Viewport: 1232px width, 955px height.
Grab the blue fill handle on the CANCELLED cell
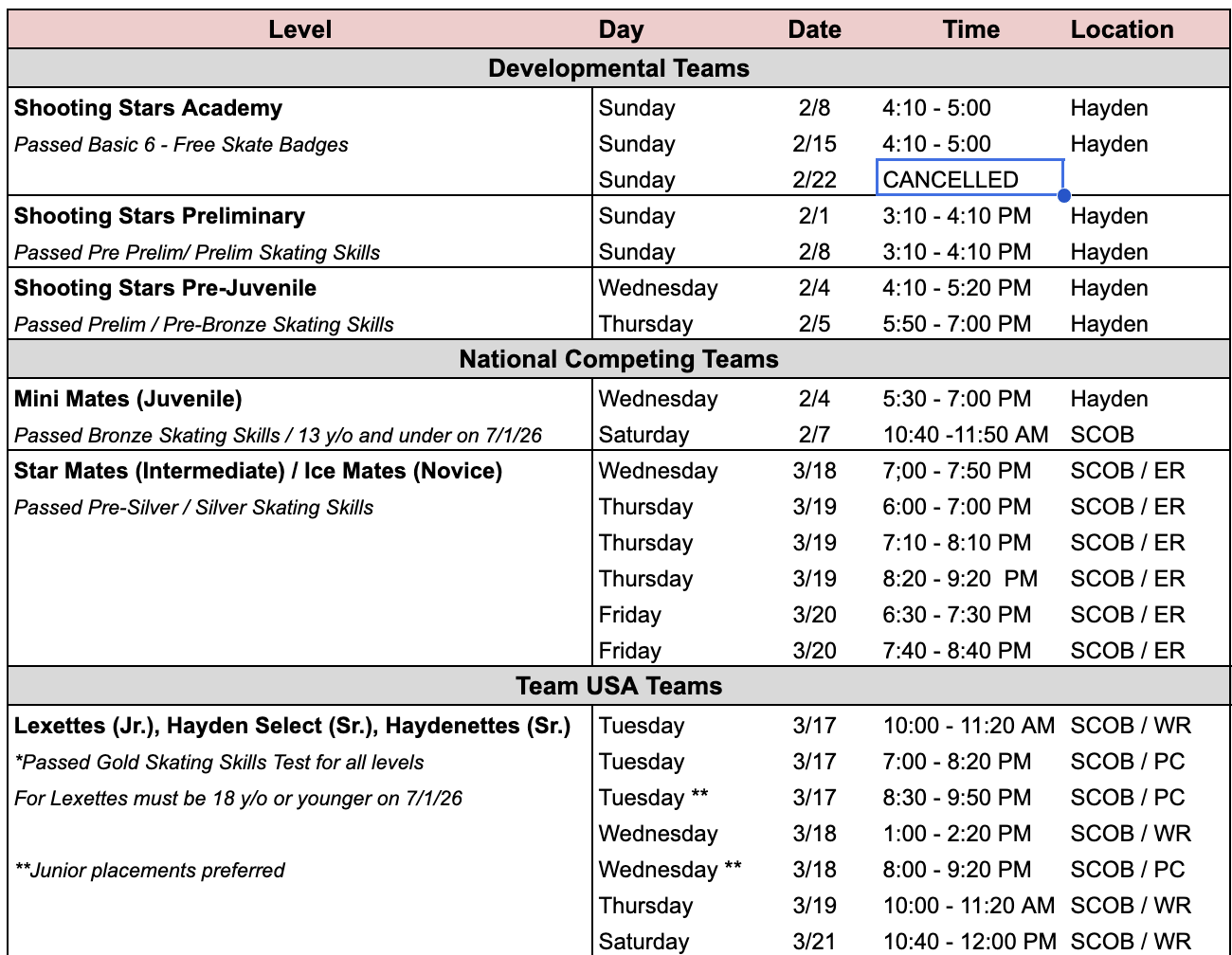(1063, 195)
